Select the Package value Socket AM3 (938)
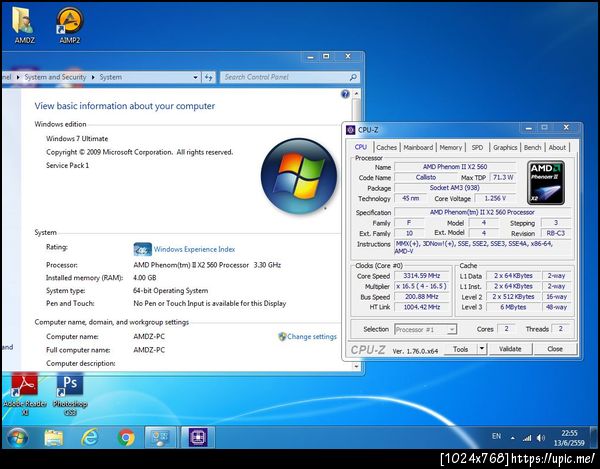 tap(455, 188)
